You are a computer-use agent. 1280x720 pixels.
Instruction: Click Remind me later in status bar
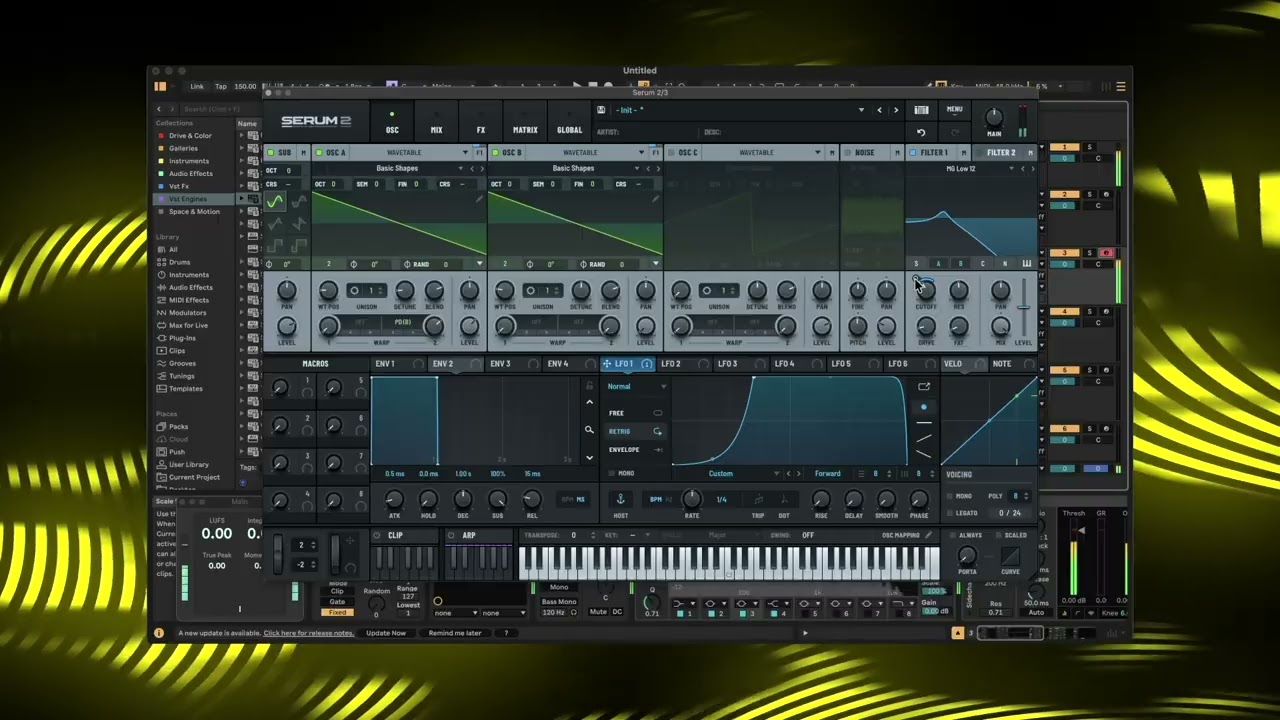[x=455, y=633]
